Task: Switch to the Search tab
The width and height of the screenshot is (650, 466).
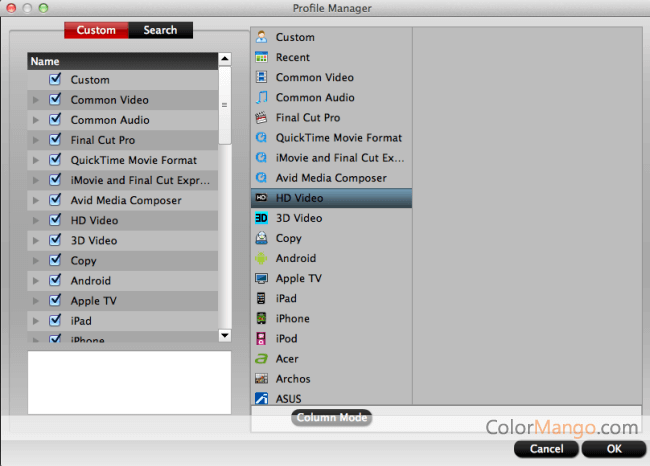Action: tap(160, 30)
